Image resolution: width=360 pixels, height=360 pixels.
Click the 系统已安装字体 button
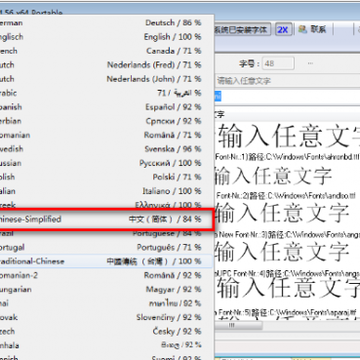click(242, 30)
